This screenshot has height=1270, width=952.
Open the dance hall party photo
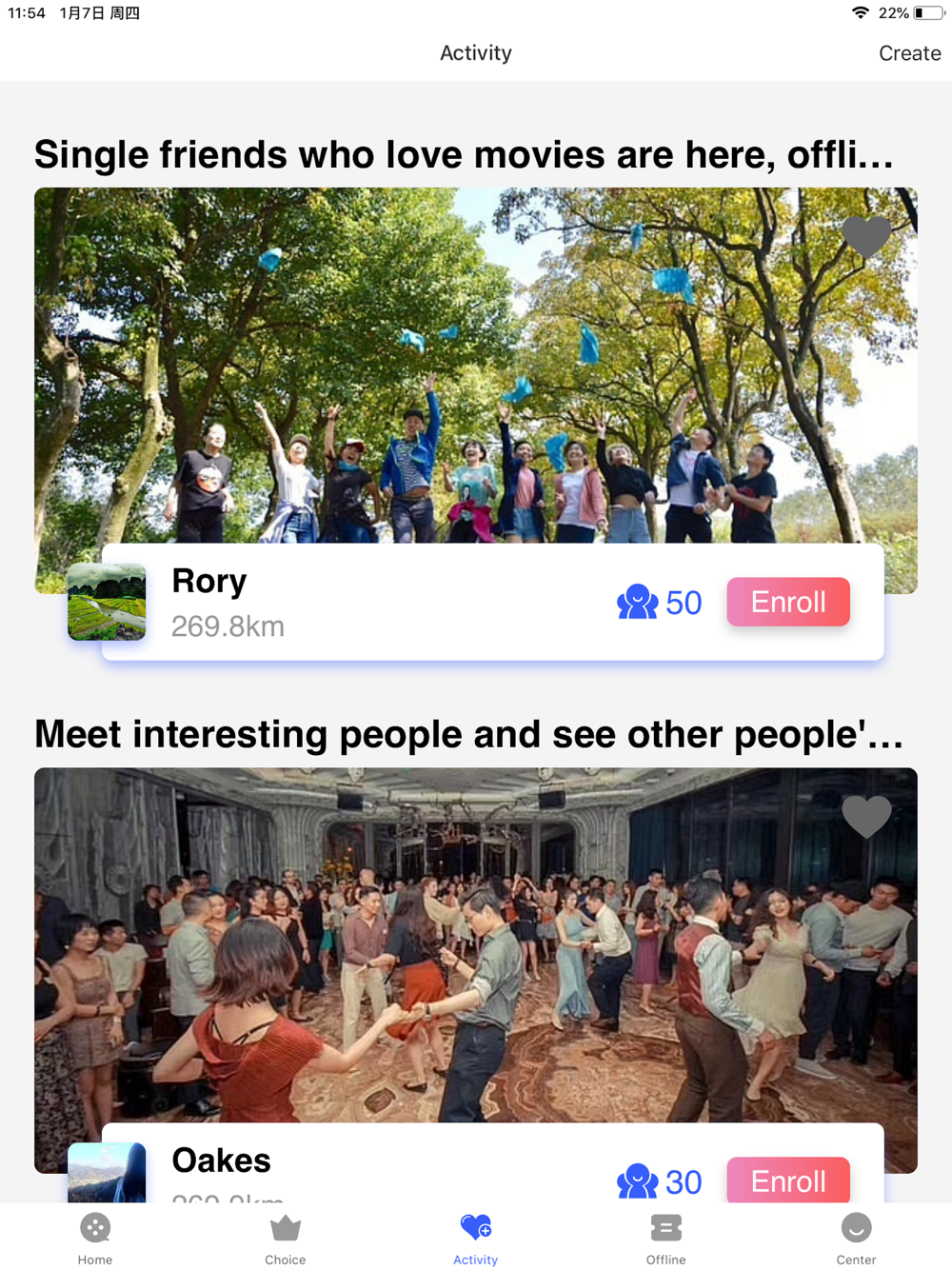[x=476, y=945]
